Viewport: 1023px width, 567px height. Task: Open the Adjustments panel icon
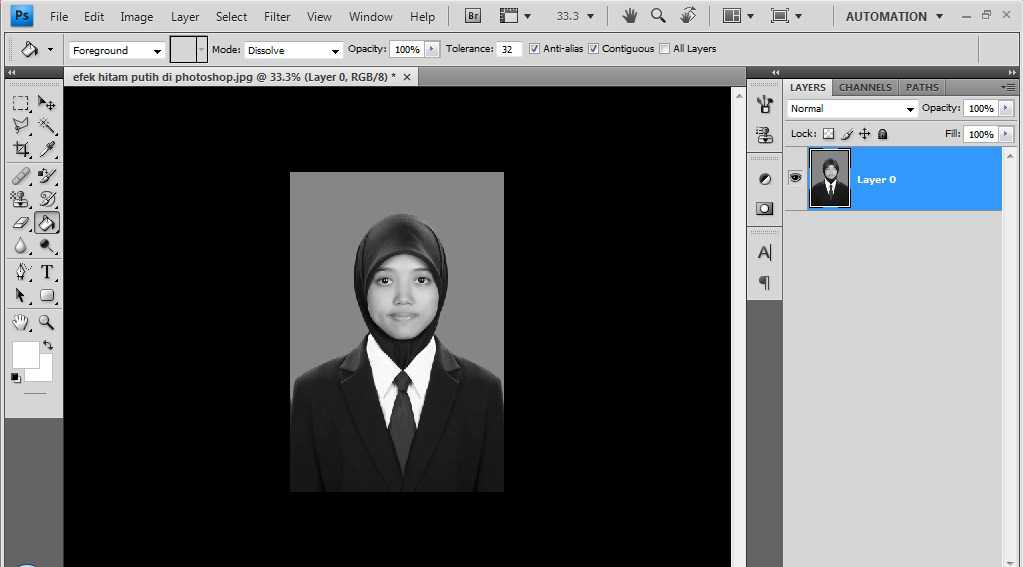coord(765,179)
